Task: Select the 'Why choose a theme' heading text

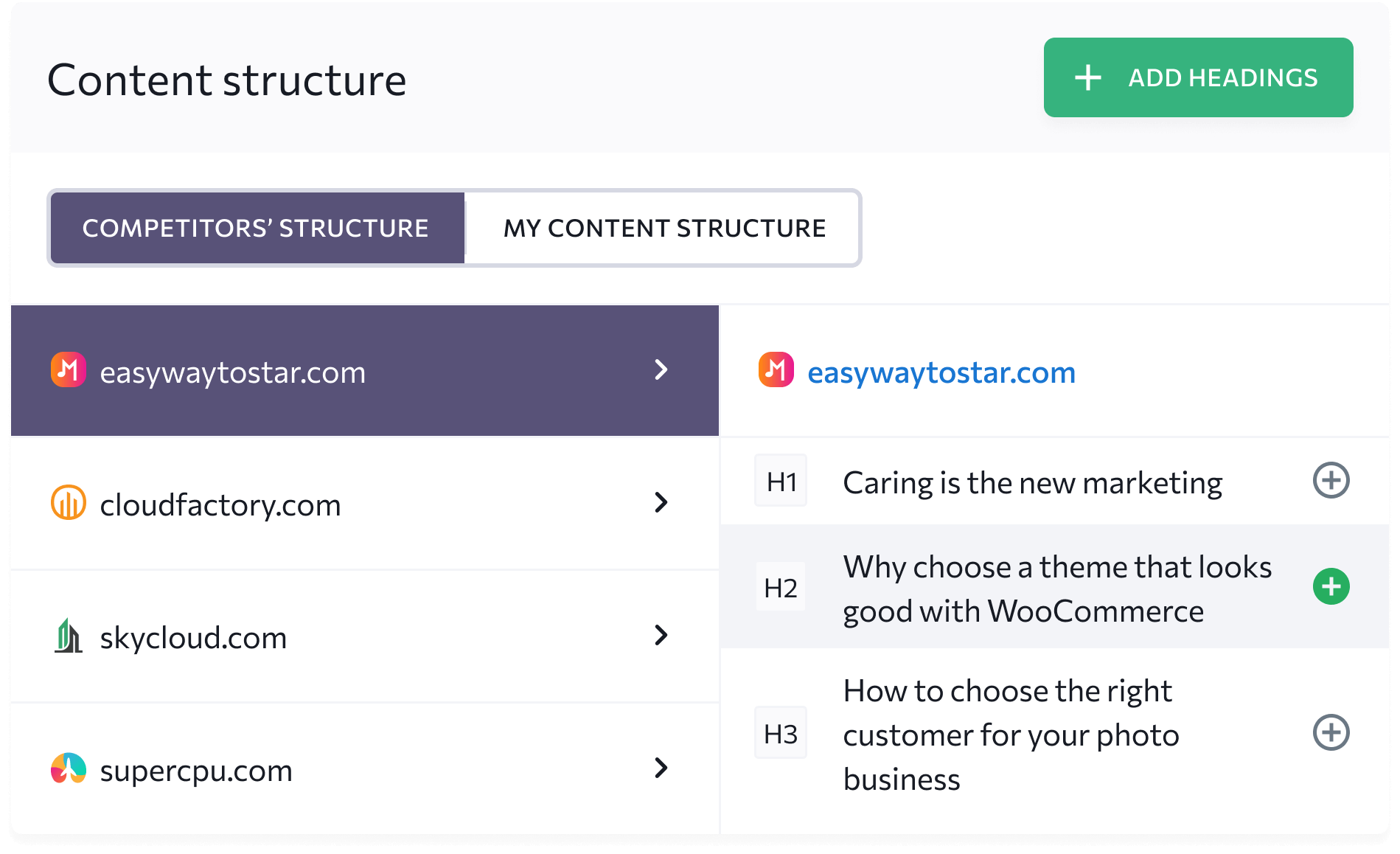Action: tap(1057, 589)
